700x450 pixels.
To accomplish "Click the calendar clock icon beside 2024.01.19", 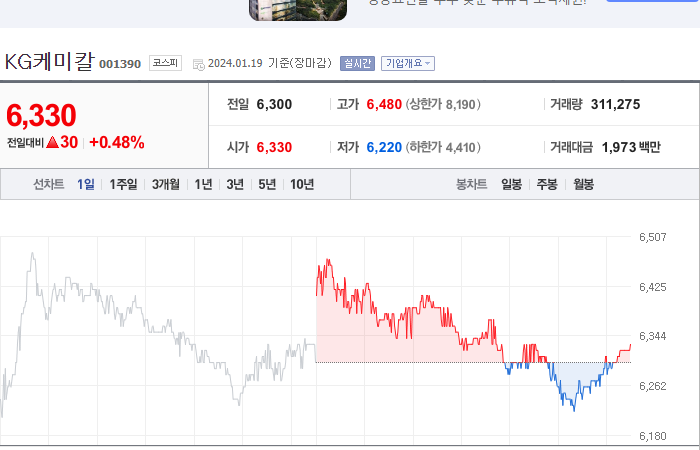I will (199, 64).
